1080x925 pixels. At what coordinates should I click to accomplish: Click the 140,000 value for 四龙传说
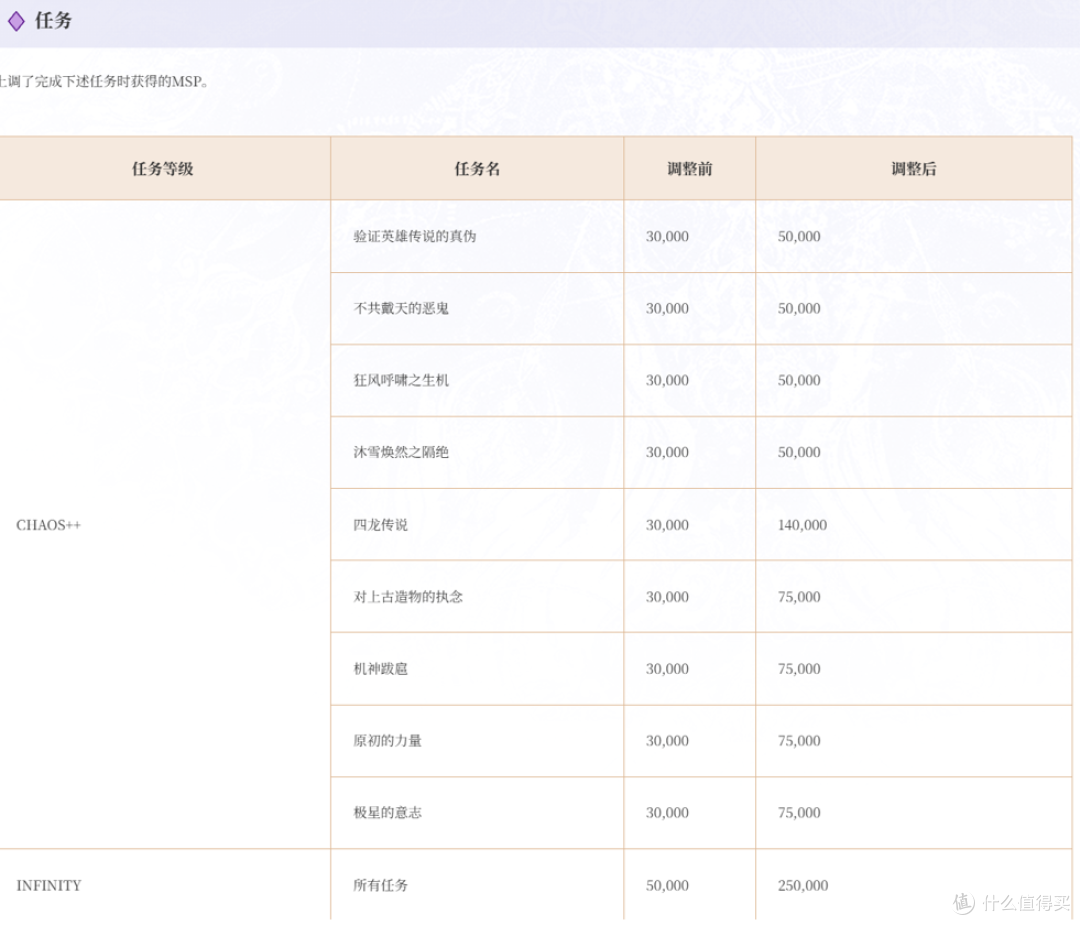(802, 525)
